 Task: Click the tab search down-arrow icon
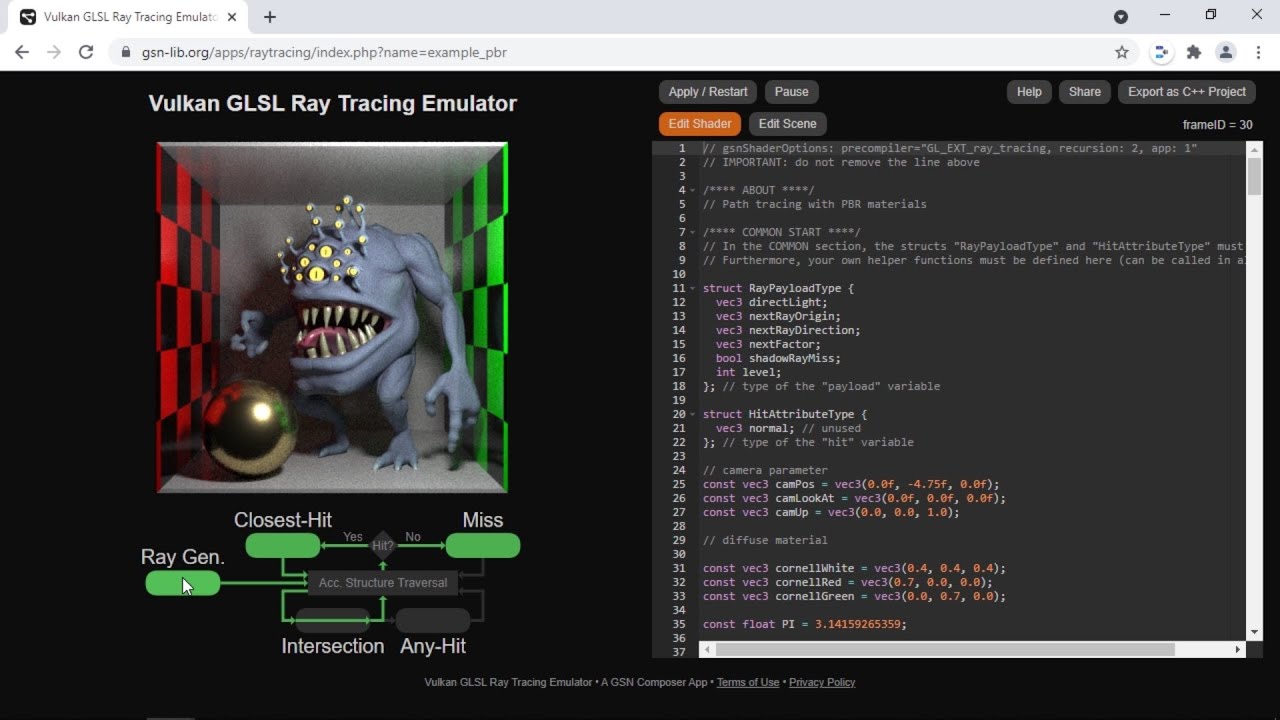(x=1121, y=17)
